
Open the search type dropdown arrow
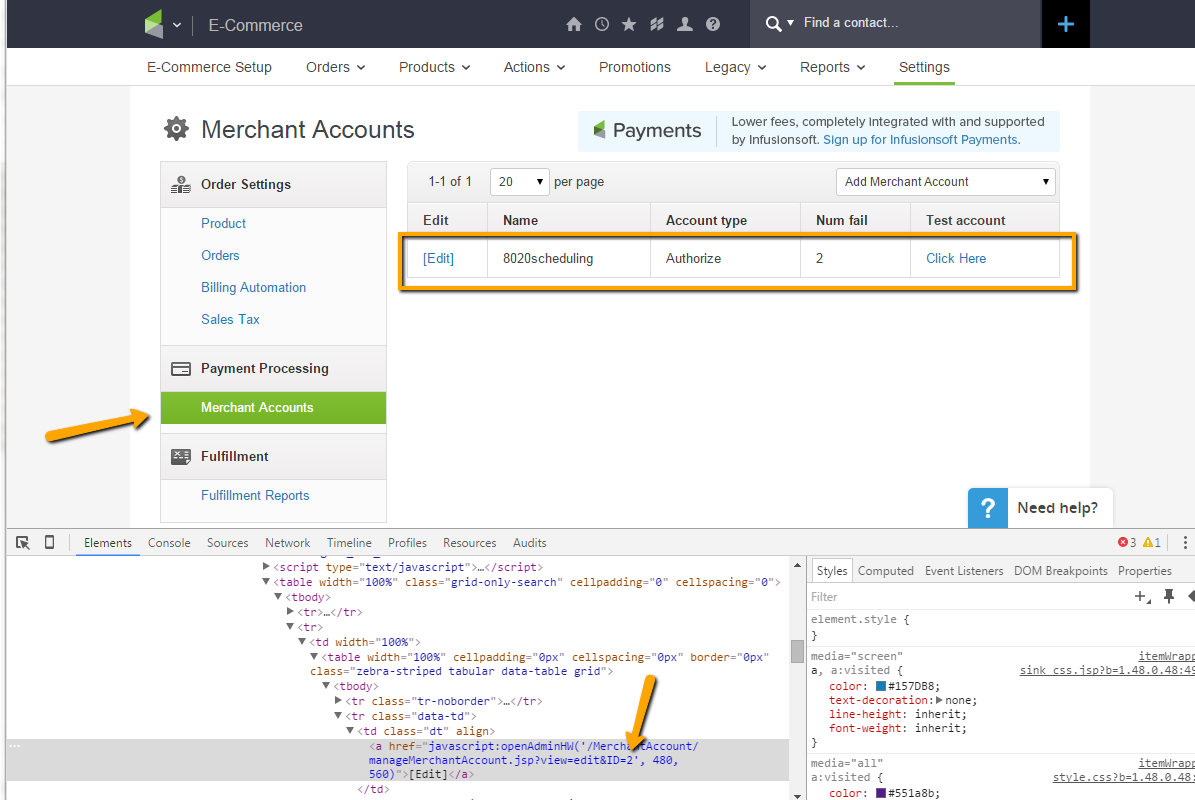click(790, 23)
